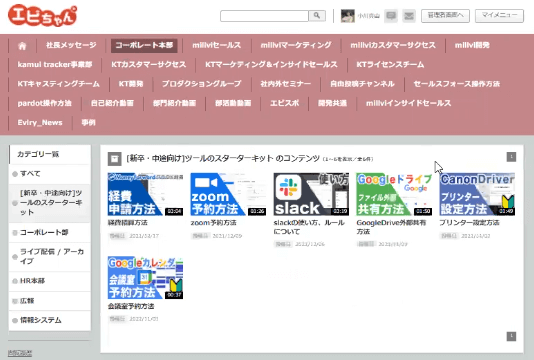Click bottom page number 1 button
The image size is (534, 360).
[511, 336]
